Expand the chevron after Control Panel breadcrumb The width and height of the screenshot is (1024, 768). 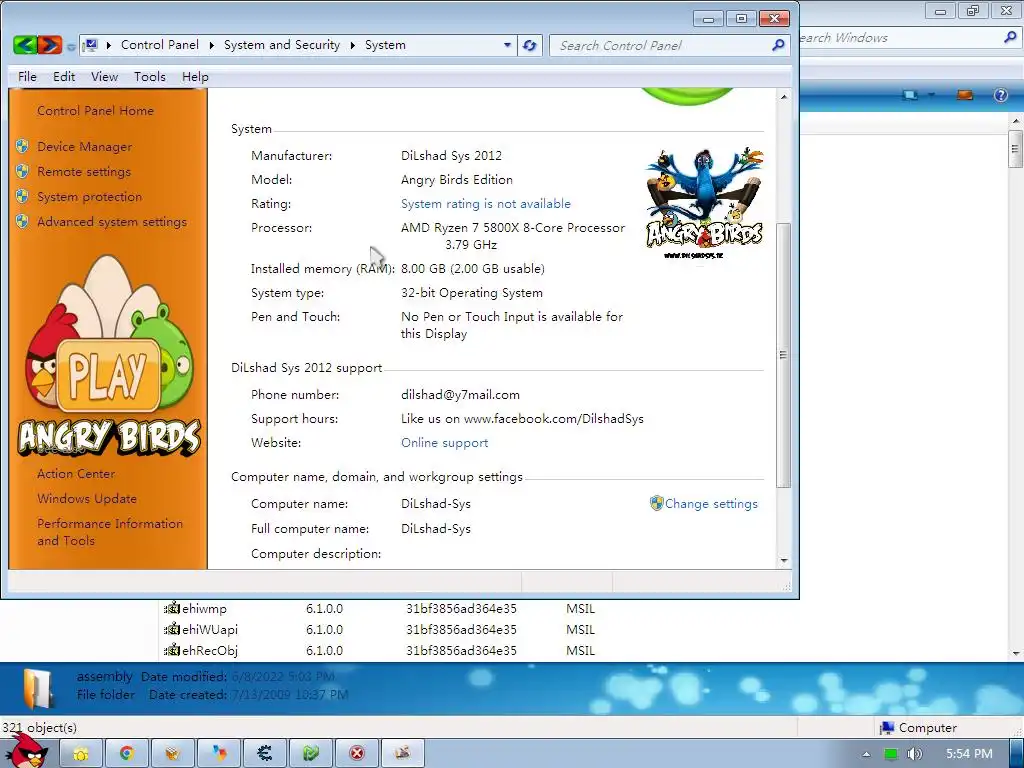point(212,45)
